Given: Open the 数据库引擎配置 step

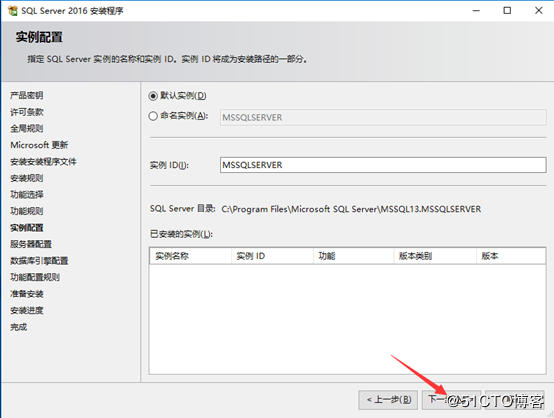Looking at the screenshot, I should click(39, 261).
